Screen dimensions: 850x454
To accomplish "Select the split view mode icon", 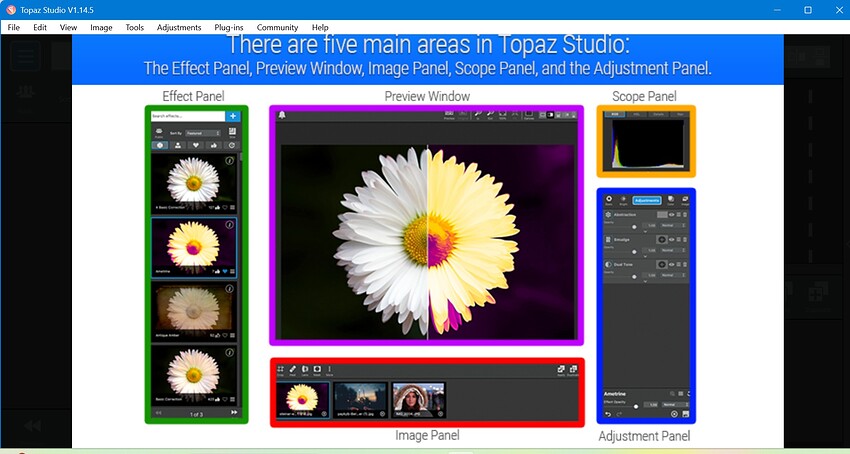I will tap(550, 115).
